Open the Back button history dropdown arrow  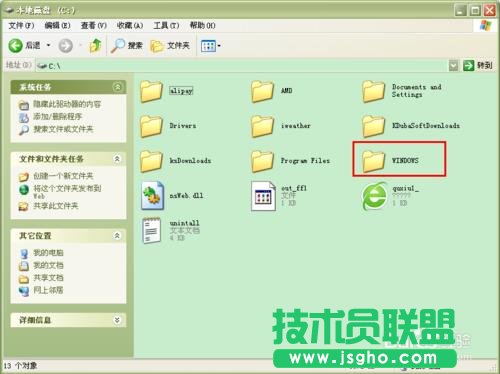click(48, 45)
